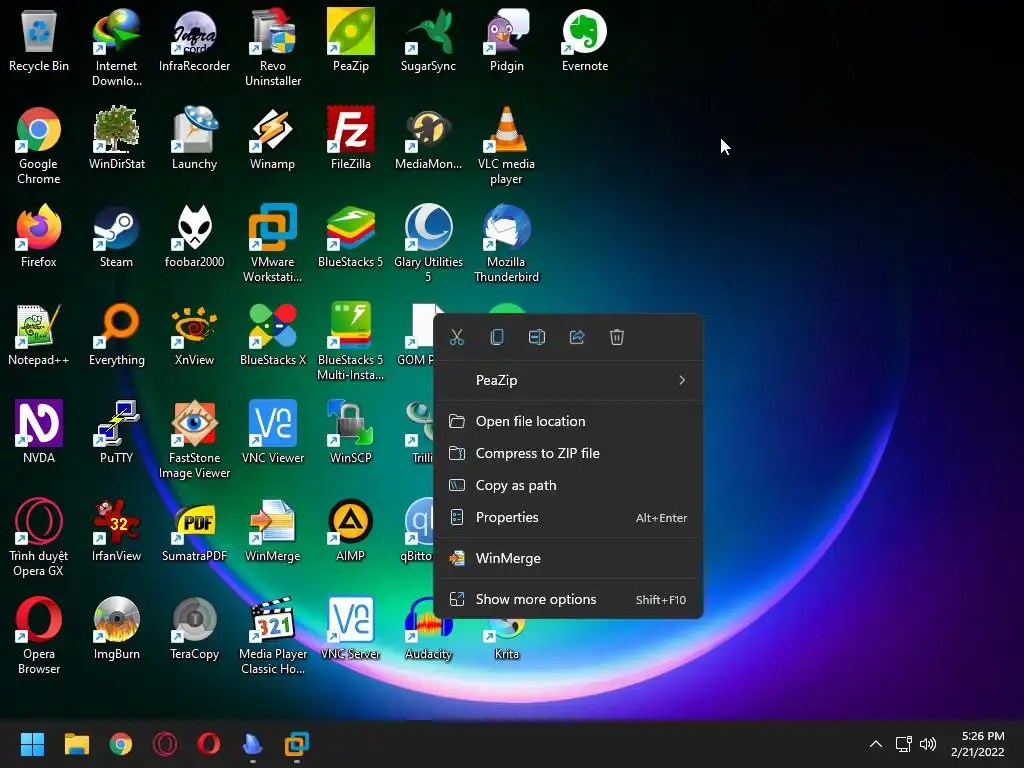1024x768 pixels.
Task: Select the IrfanView desktop icon
Action: point(116,529)
